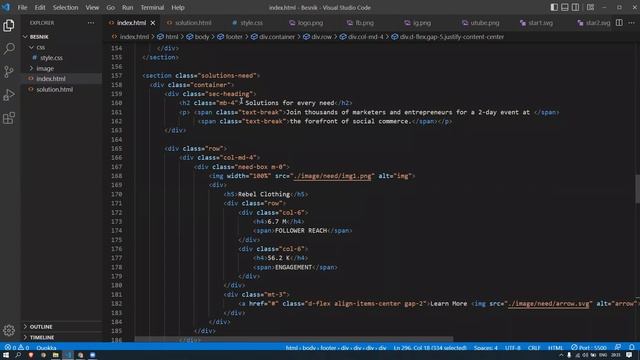
Task: Click VS Code icon in taskbar
Action: pyautogui.click(x=68, y=356)
